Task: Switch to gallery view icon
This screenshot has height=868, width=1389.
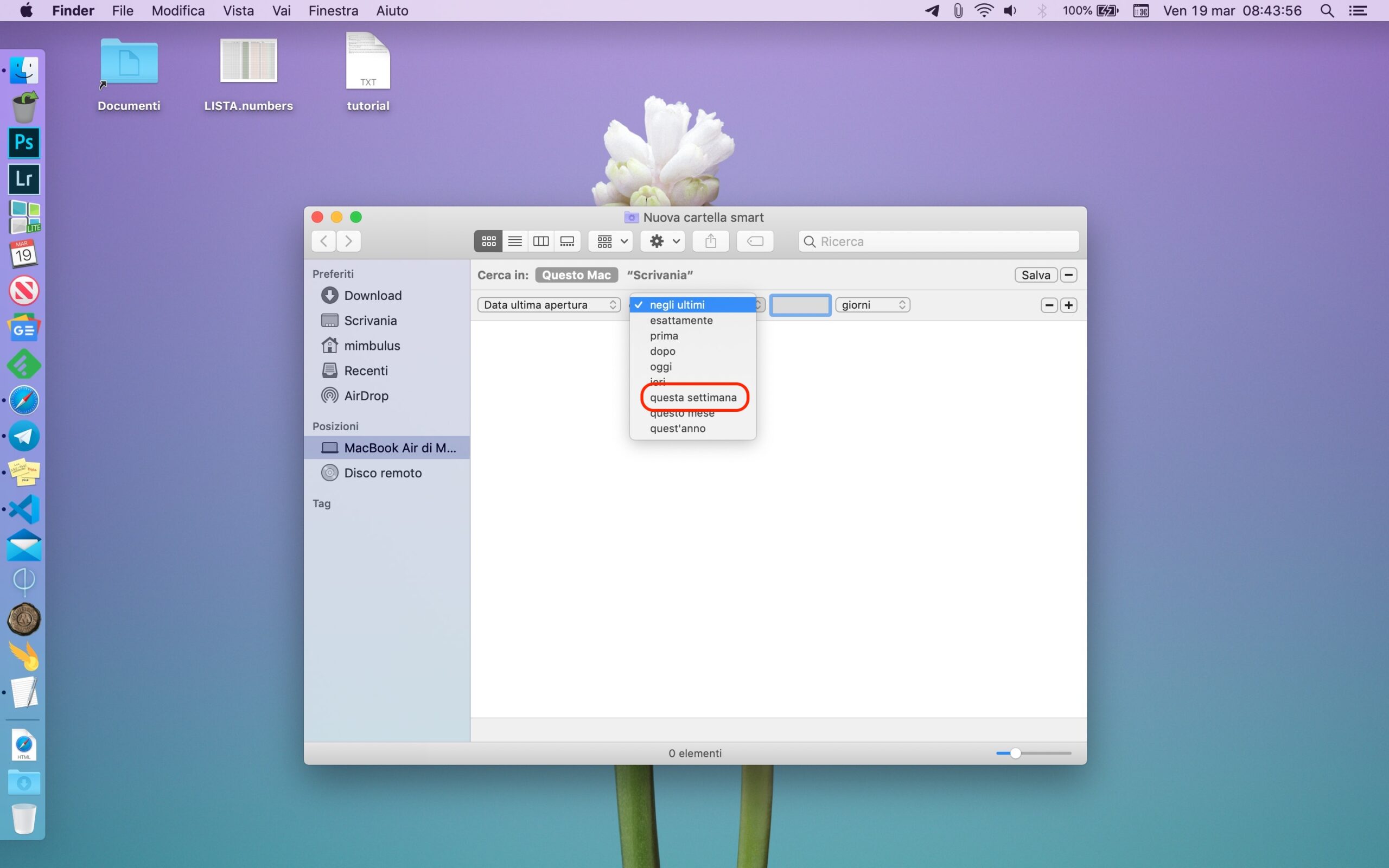Action: [x=567, y=241]
